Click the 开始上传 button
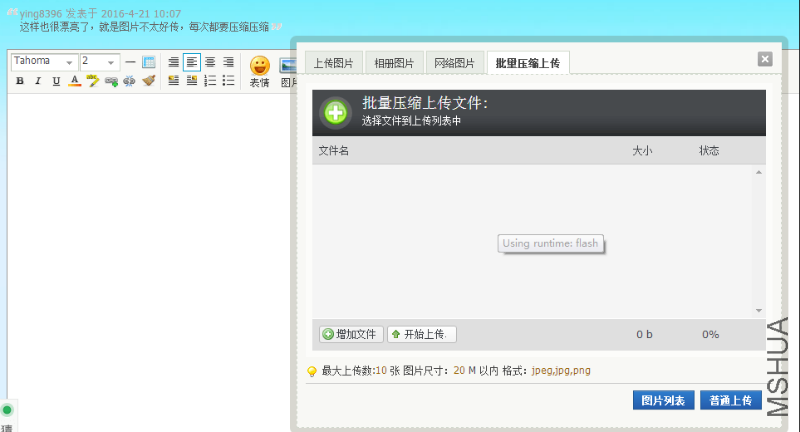This screenshot has height=432, width=800. click(x=421, y=335)
